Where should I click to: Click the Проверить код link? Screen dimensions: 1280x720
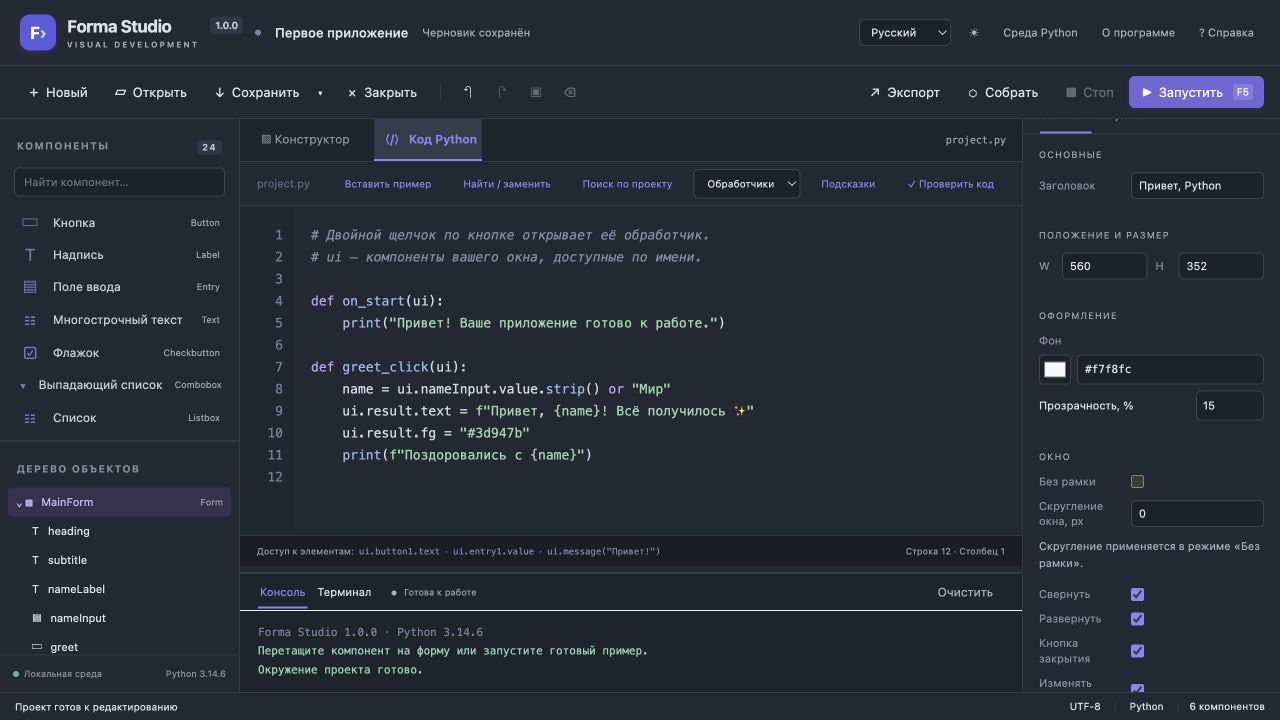pos(950,184)
